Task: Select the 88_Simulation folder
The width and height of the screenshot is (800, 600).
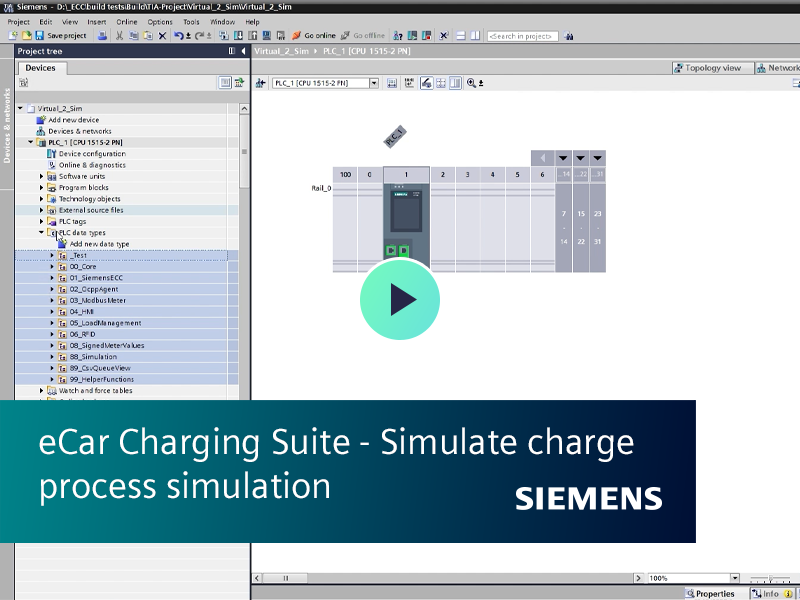Action: (x=93, y=357)
